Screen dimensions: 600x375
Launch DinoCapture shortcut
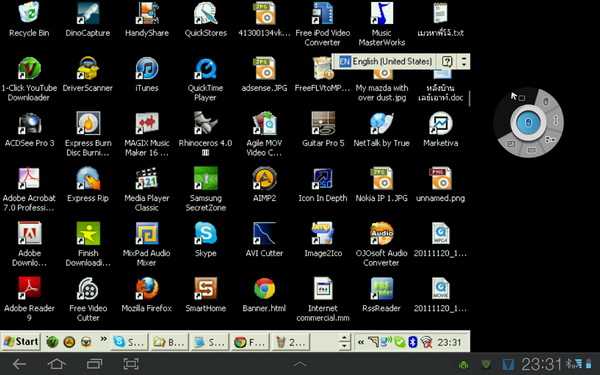click(x=88, y=19)
